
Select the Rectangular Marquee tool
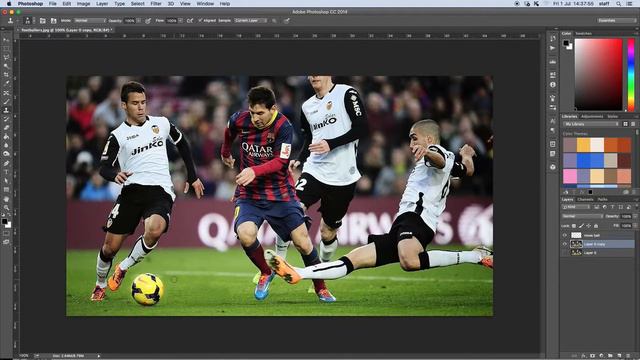(7, 49)
